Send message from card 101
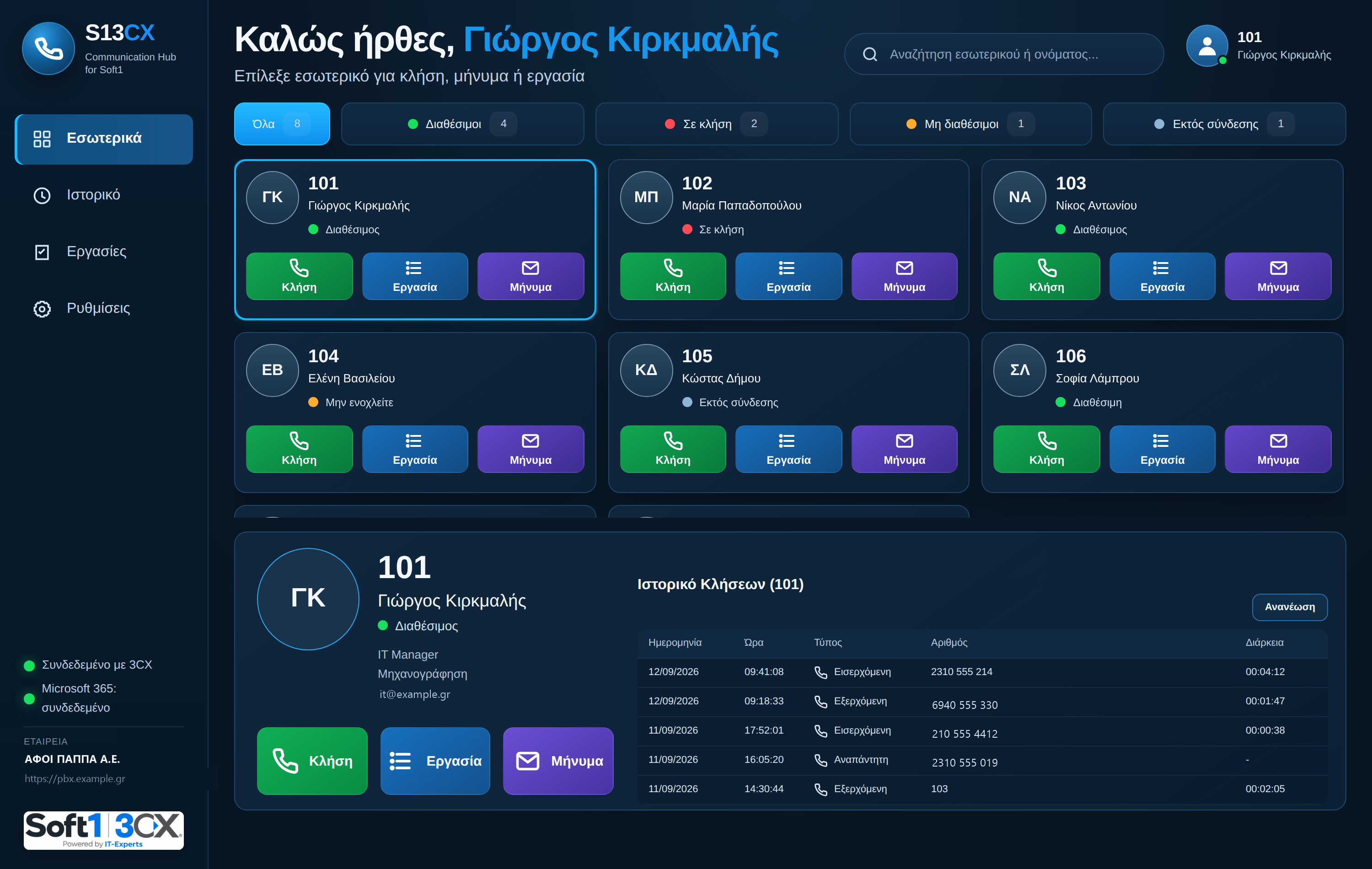 coord(531,276)
